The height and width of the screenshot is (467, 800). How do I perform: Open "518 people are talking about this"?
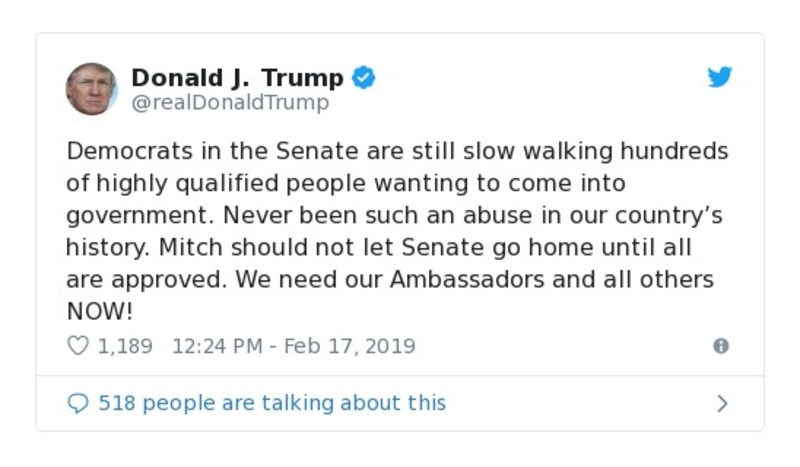point(272,403)
